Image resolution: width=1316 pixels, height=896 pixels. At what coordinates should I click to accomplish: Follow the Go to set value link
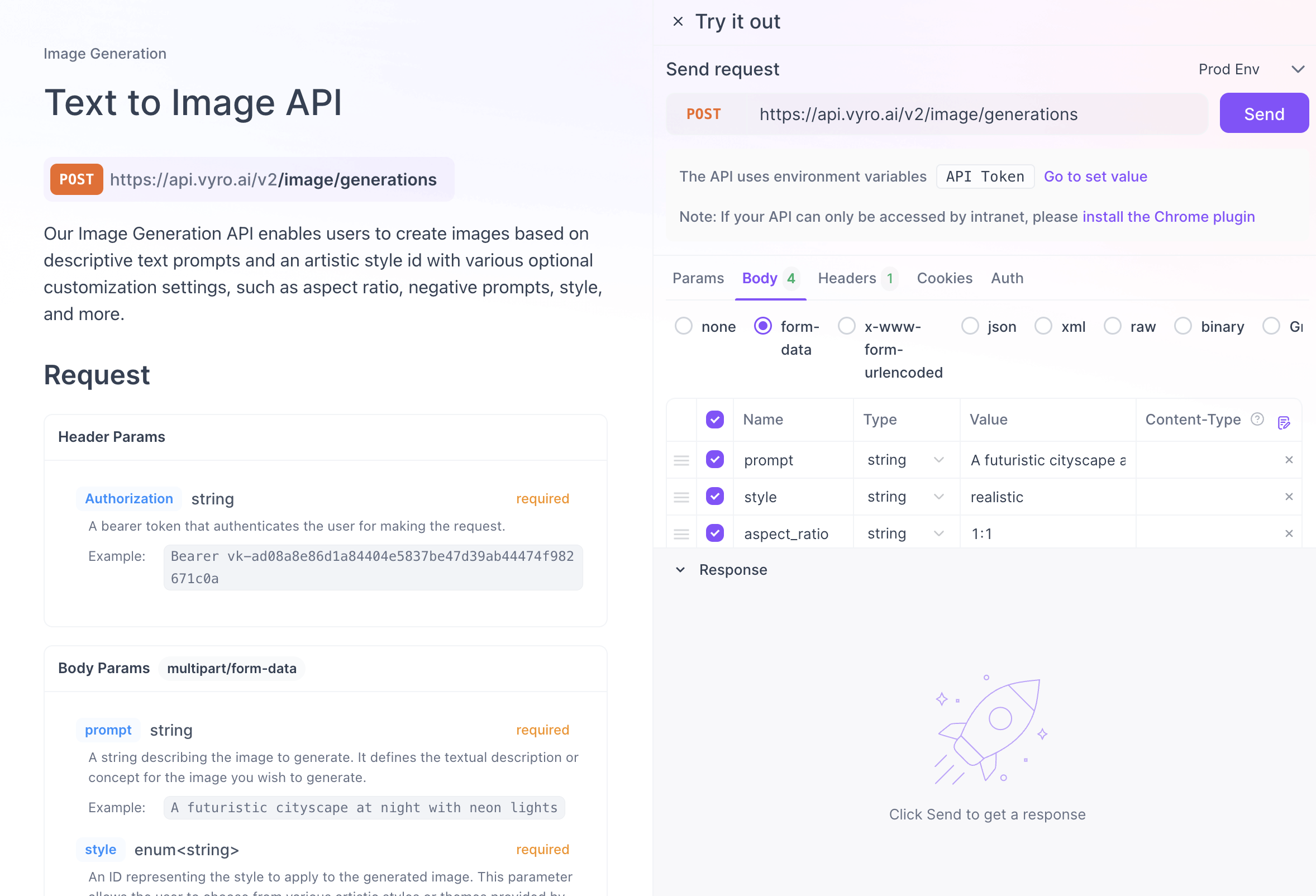pos(1095,177)
